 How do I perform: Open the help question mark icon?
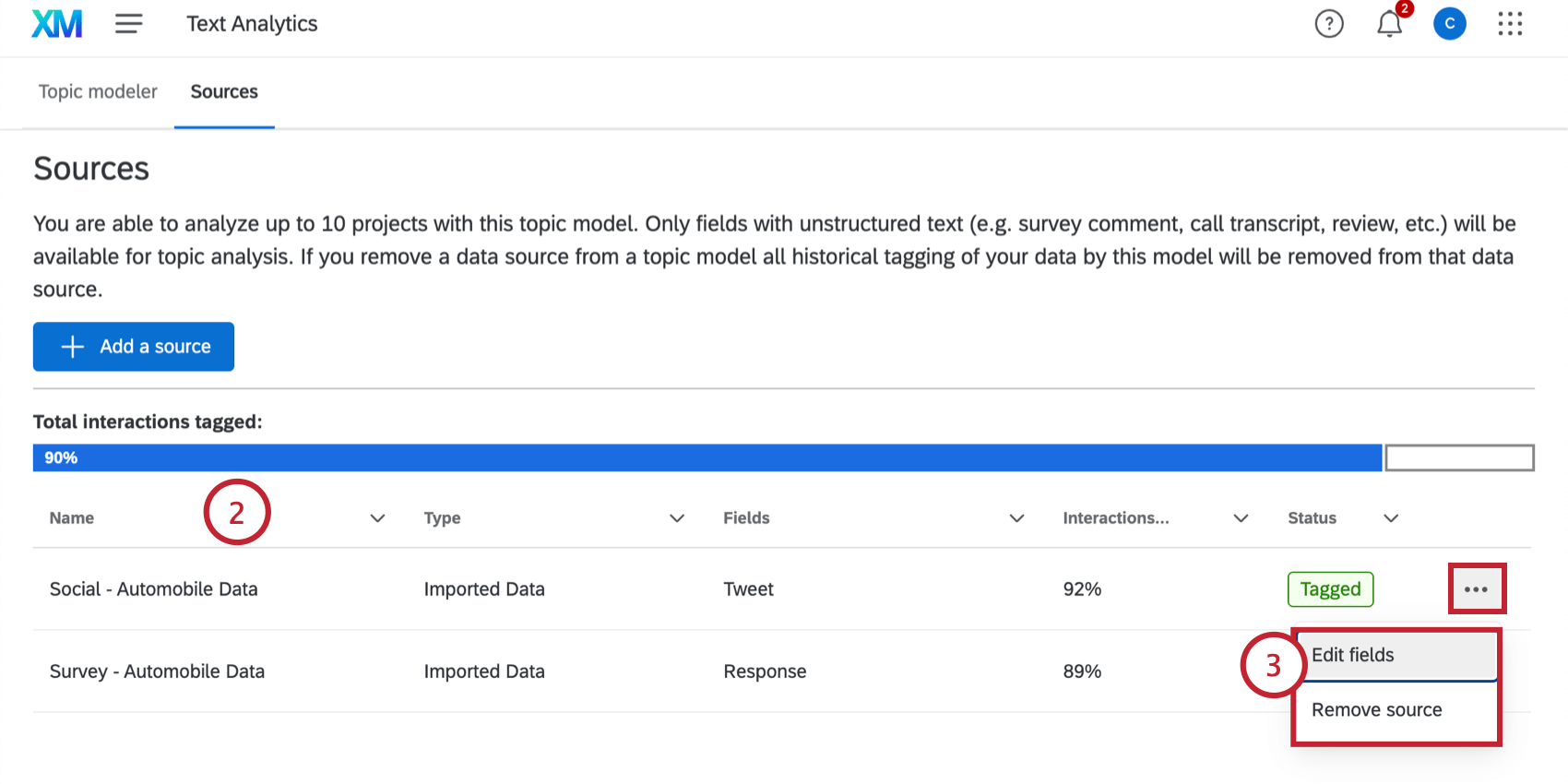tap(1328, 24)
